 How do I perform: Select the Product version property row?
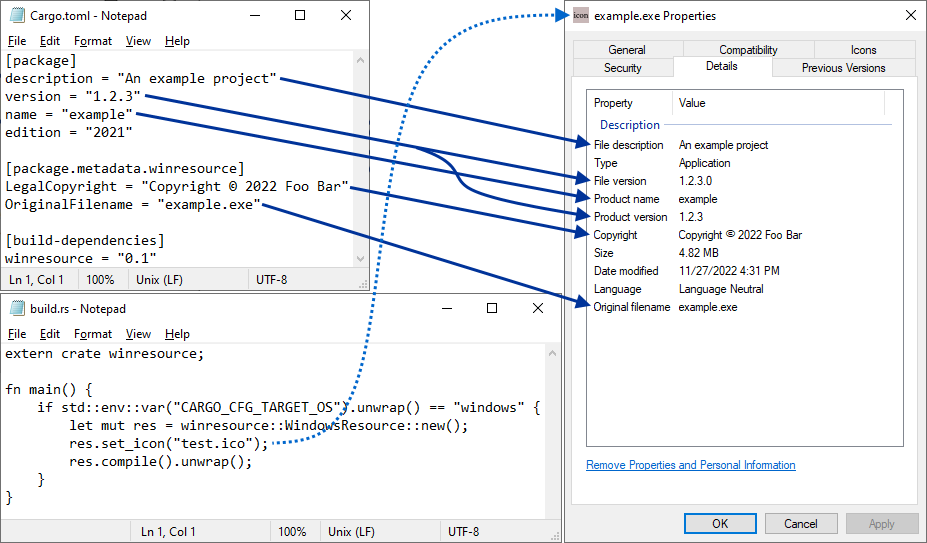(x=744, y=217)
